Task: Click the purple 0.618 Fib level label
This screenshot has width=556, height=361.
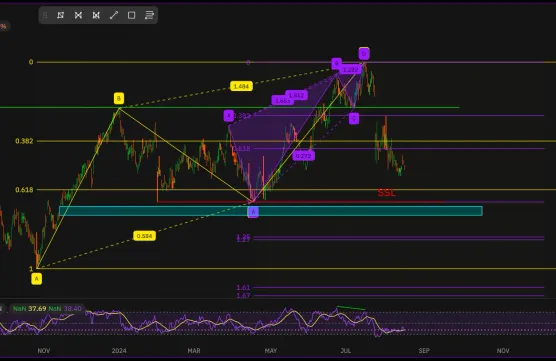Action: [242, 149]
